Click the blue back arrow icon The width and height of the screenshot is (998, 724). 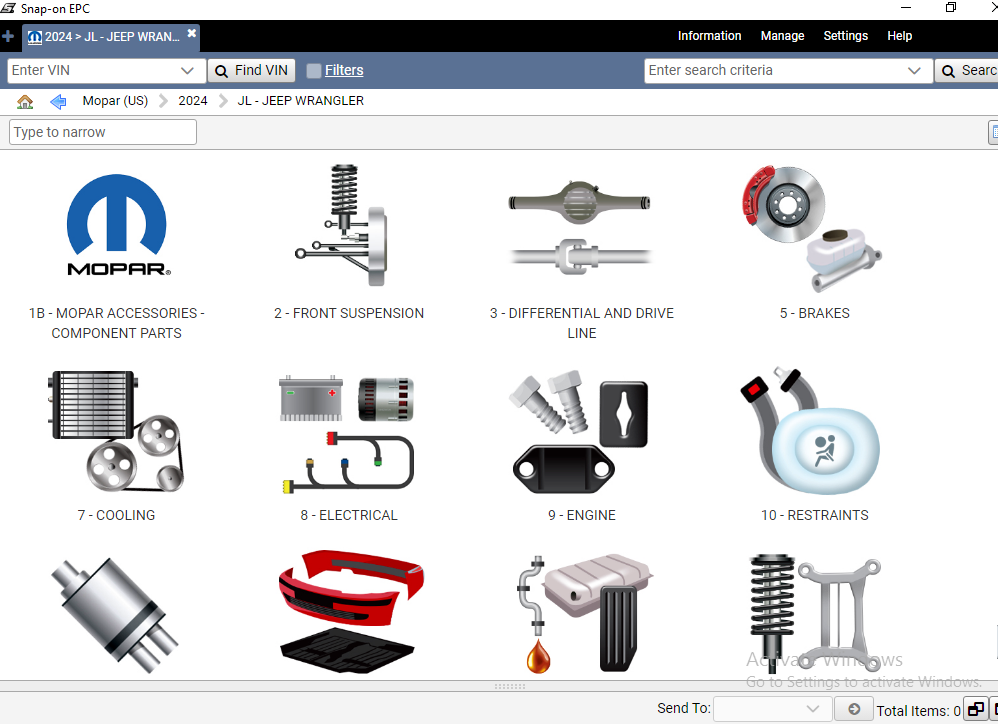[58, 101]
